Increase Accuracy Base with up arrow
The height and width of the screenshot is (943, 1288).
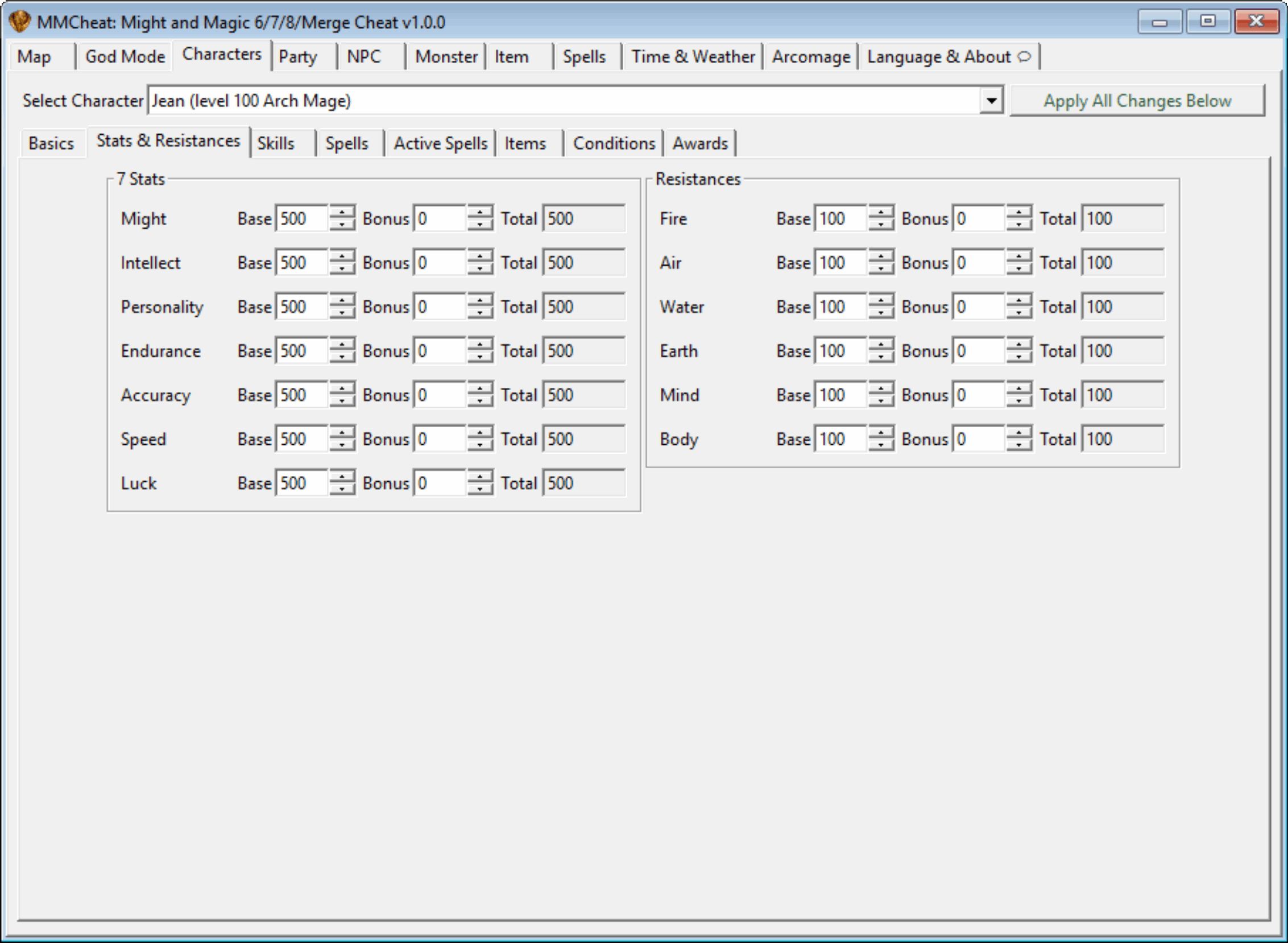click(342, 388)
